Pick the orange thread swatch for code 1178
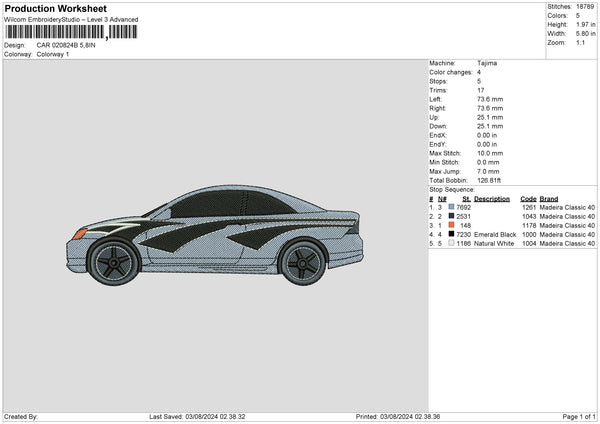Screen dimensions: 600x424 (x=452, y=225)
